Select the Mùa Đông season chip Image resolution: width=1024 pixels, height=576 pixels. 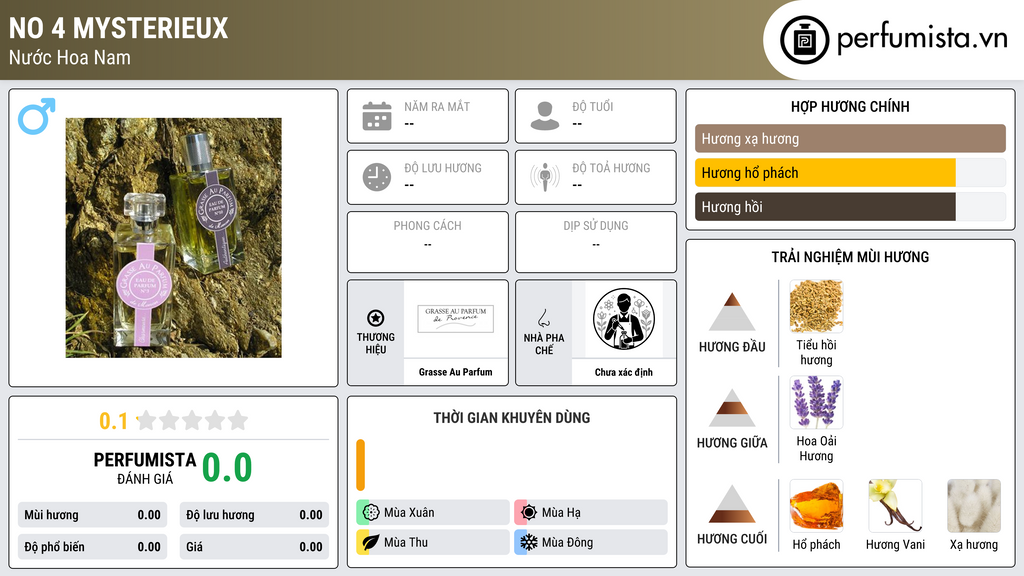(x=591, y=542)
